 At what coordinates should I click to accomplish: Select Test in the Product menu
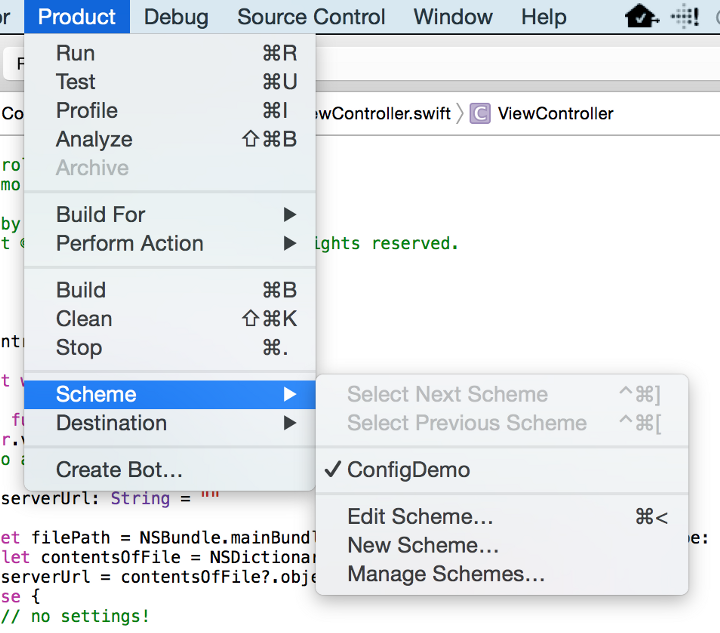pos(76,82)
